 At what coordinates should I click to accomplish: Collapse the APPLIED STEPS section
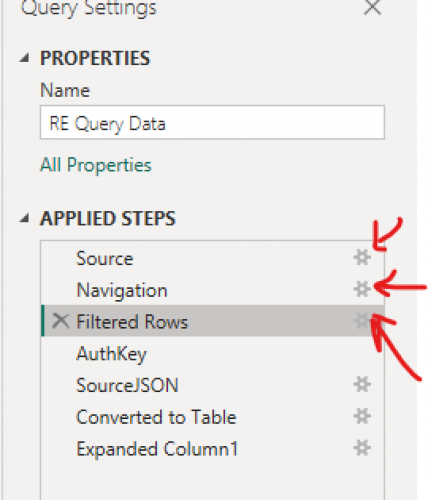24,219
